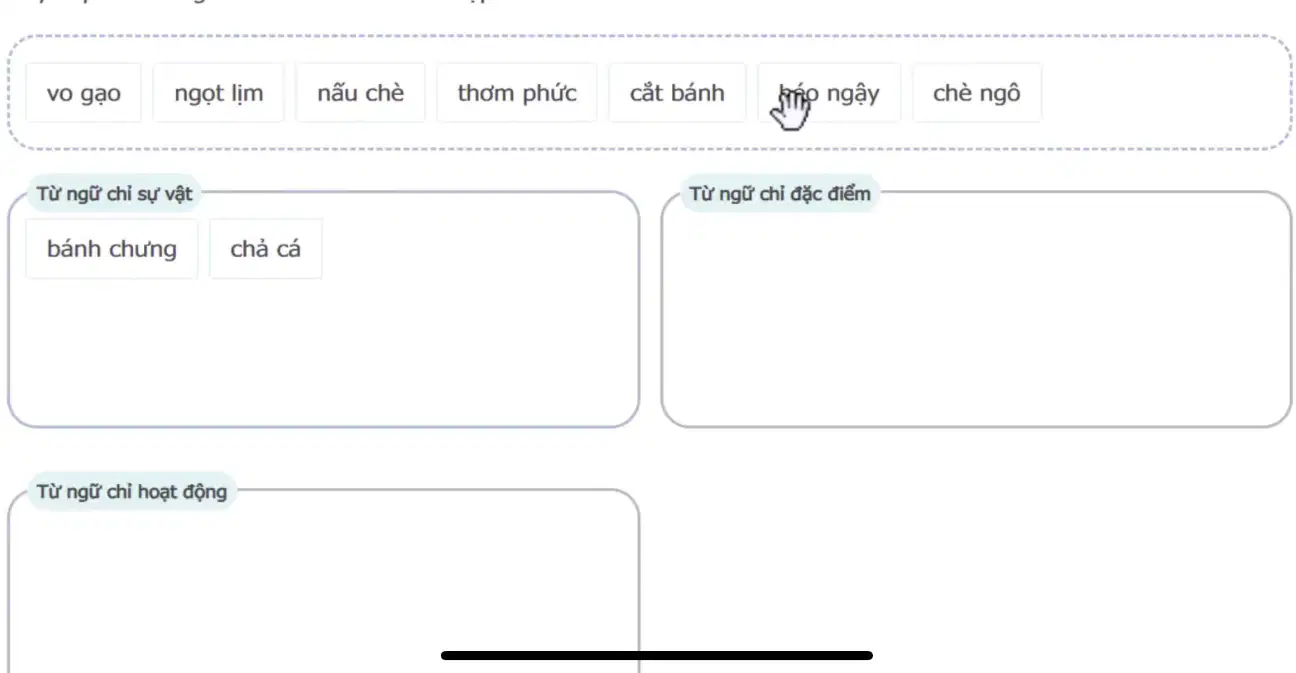Click the "Từ ngữ chỉ sự vật" label

tap(115, 193)
